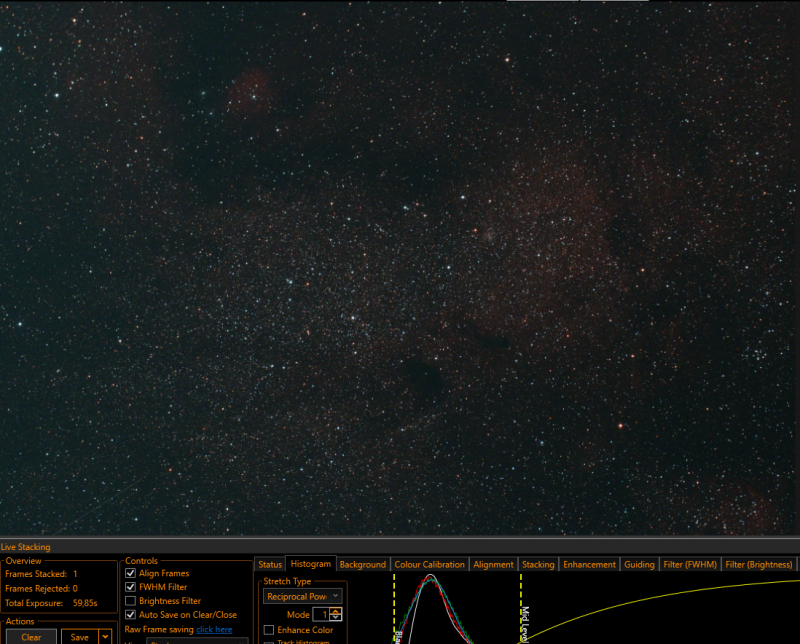The width and height of the screenshot is (800, 644).
Task: Open the Filter (FWHM) tab
Action: (690, 564)
